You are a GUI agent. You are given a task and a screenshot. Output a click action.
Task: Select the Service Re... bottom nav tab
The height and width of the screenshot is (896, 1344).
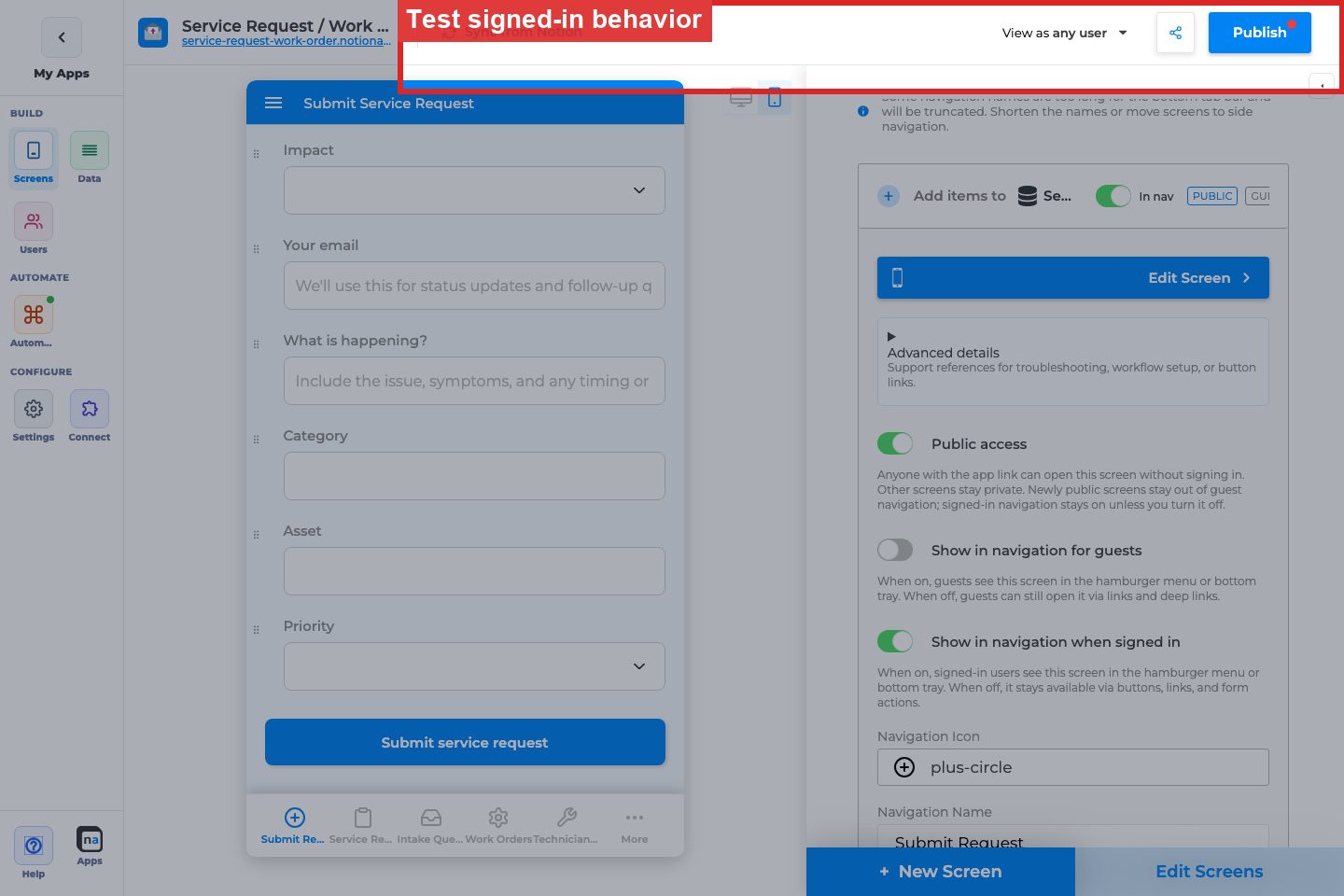coord(361,826)
